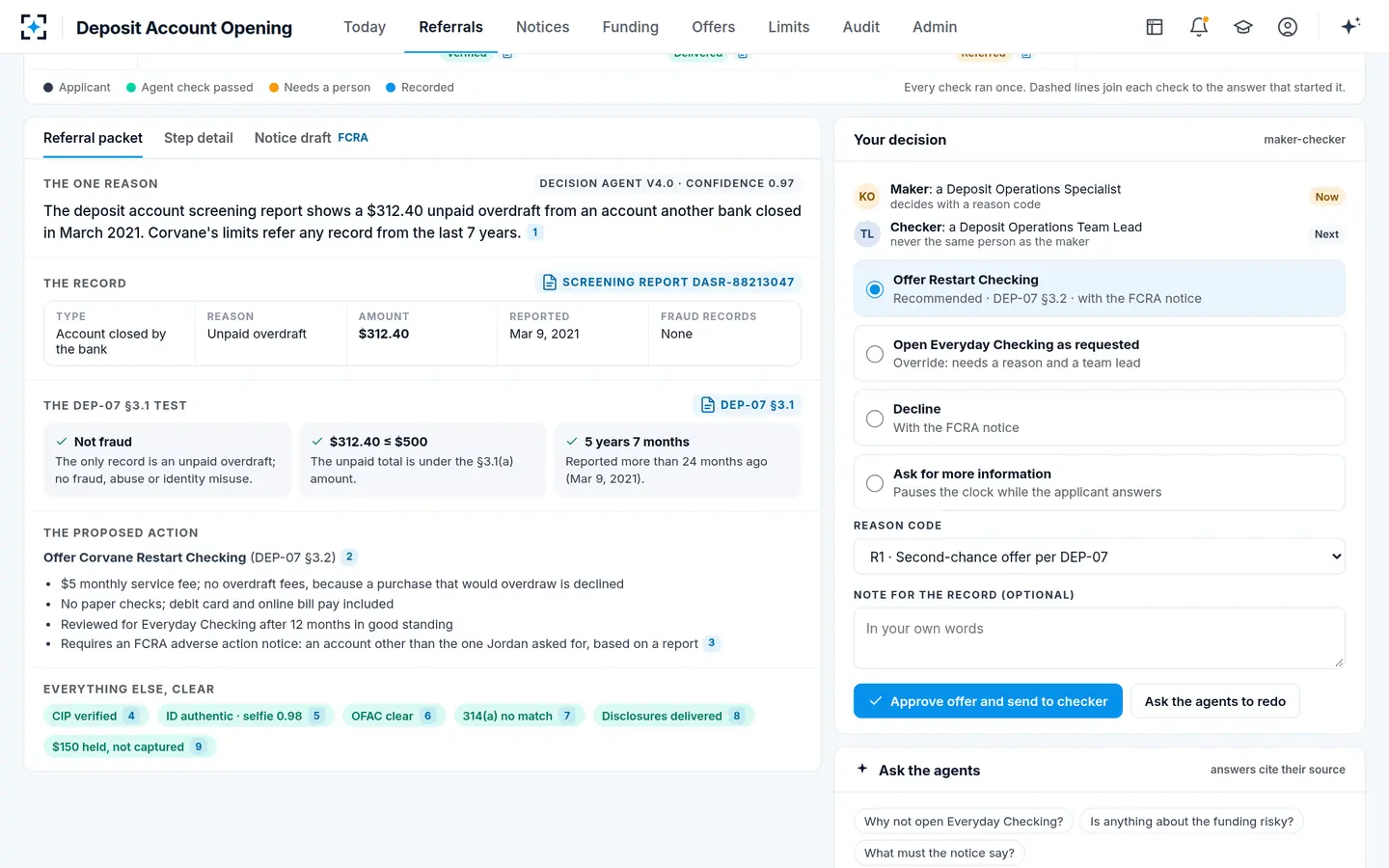Screen dimensions: 1389x868
Task: Select Offer Restart Checking option
Action: tap(1100, 289)
